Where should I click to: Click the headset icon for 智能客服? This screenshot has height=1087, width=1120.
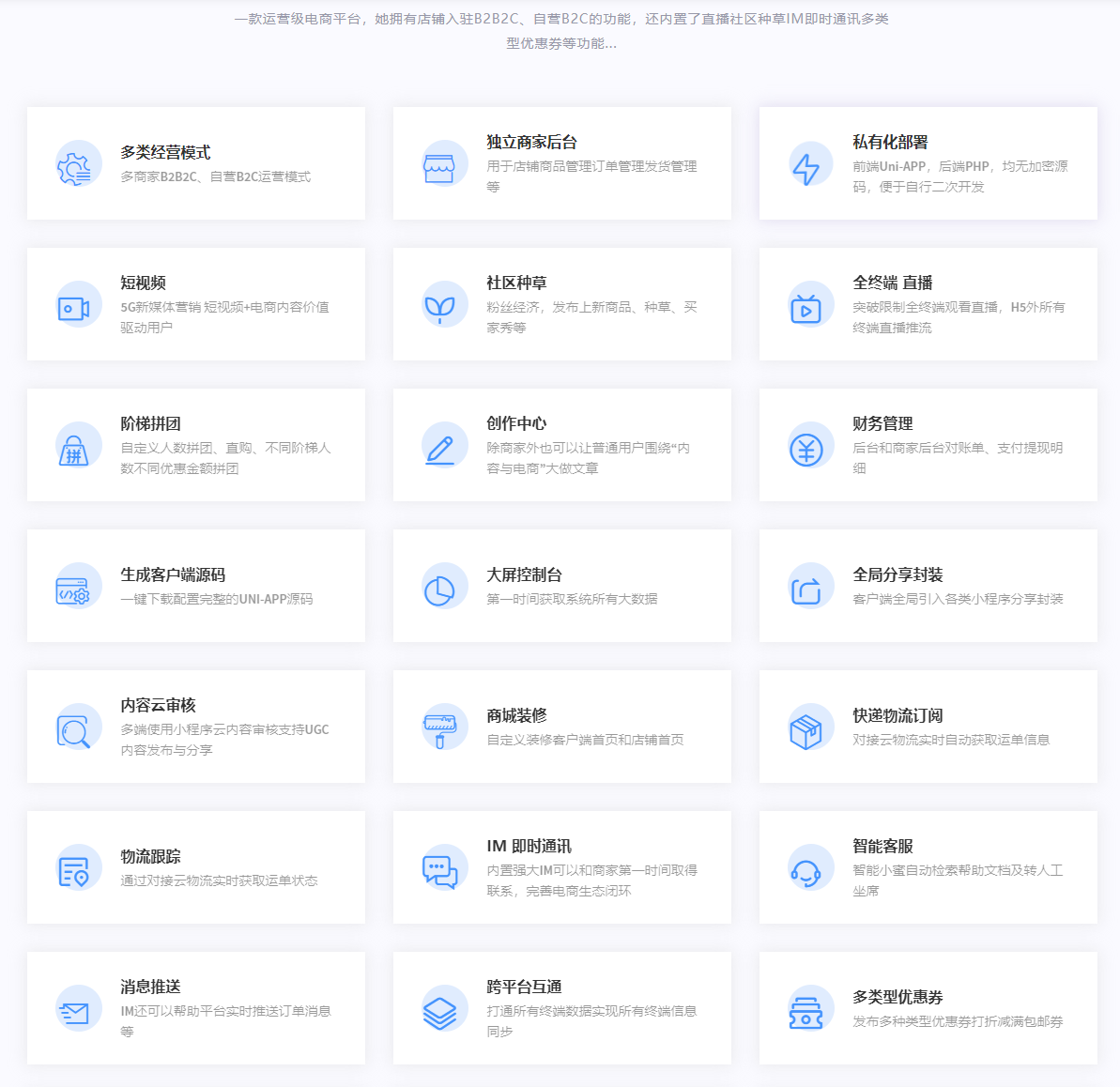(806, 871)
